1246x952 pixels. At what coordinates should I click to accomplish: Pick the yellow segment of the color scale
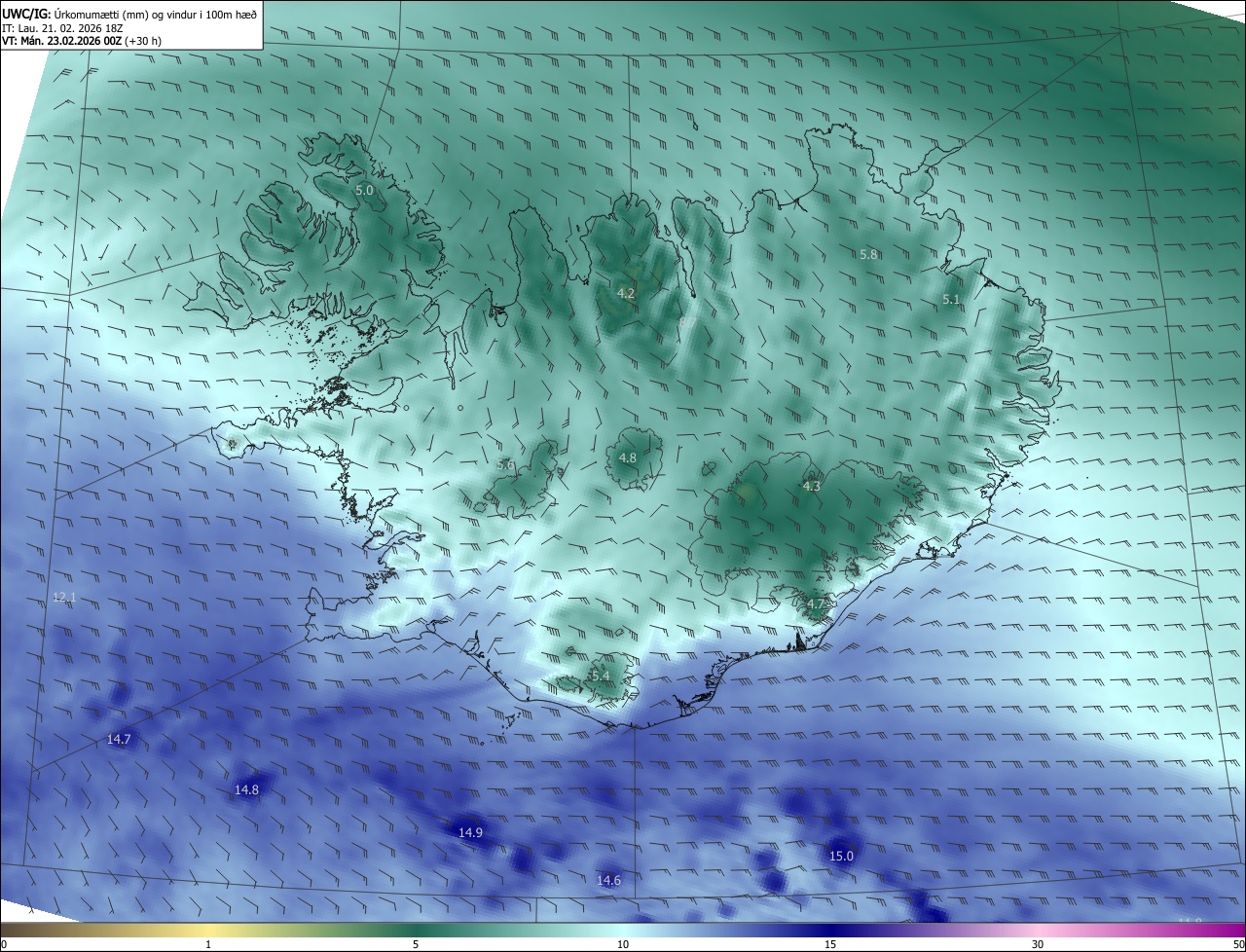(x=208, y=930)
